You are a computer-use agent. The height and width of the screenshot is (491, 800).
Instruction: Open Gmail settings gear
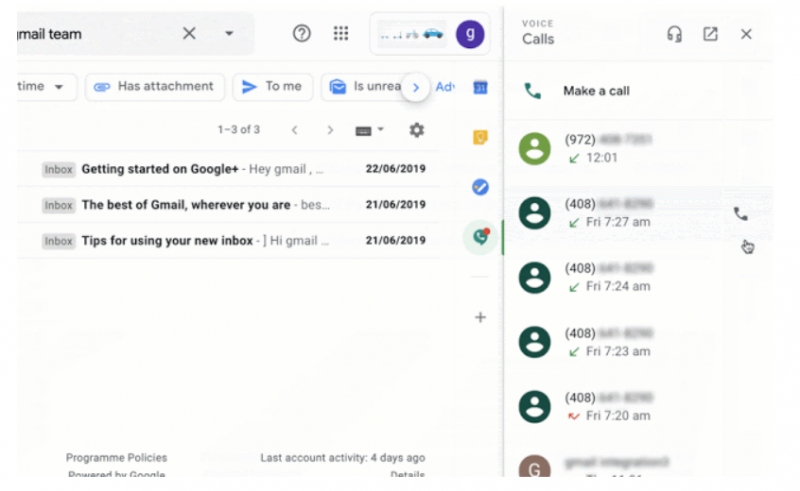[417, 130]
